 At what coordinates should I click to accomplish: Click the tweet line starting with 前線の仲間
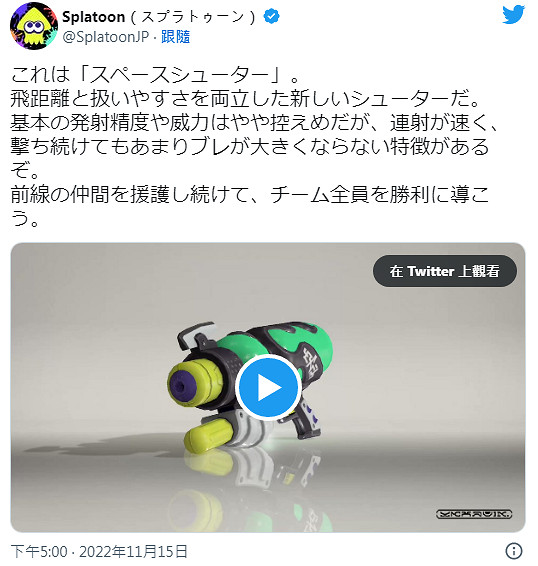250,195
